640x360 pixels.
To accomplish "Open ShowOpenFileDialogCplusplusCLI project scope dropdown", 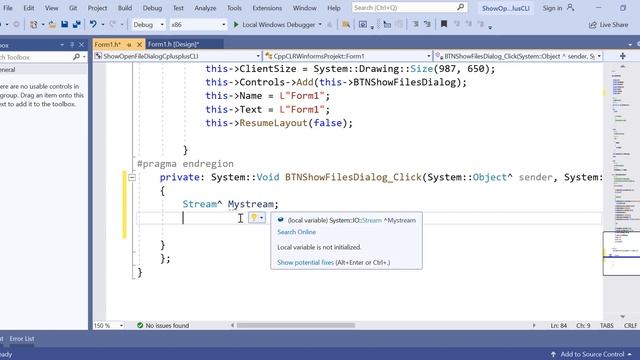I will (x=178, y=56).
